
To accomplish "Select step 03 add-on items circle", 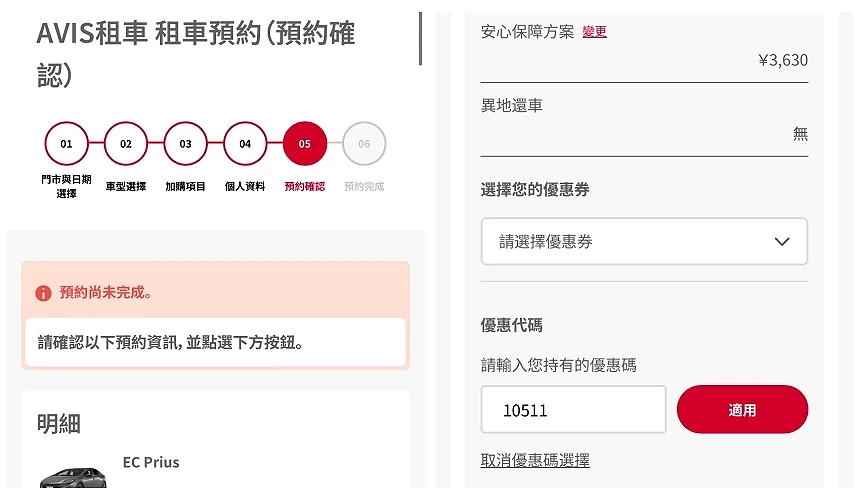I will (185, 144).
